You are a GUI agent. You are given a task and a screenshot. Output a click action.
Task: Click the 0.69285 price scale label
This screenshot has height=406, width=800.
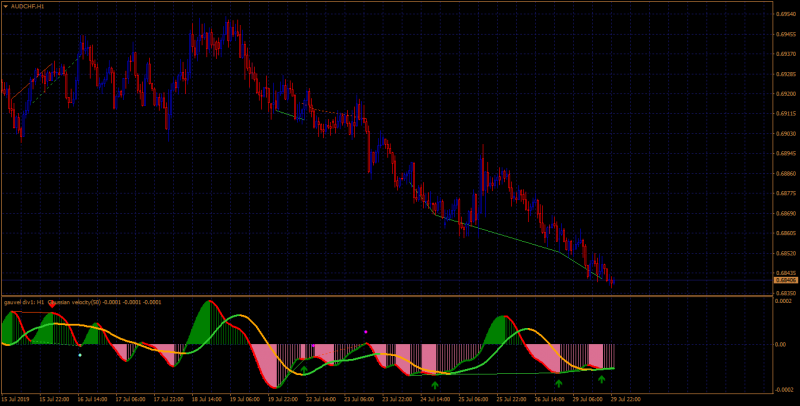coord(784,74)
